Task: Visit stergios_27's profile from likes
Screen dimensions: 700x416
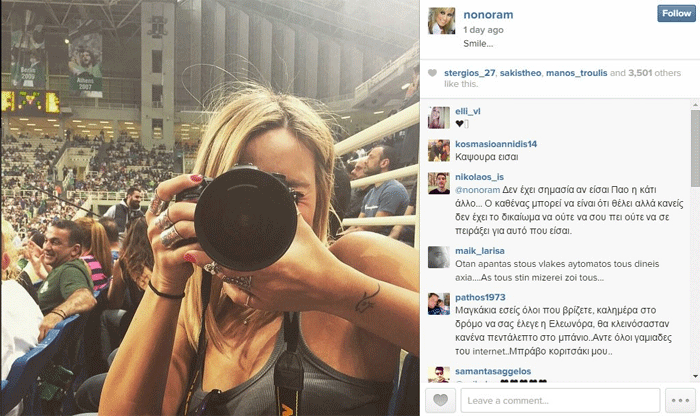Action: 469,73
